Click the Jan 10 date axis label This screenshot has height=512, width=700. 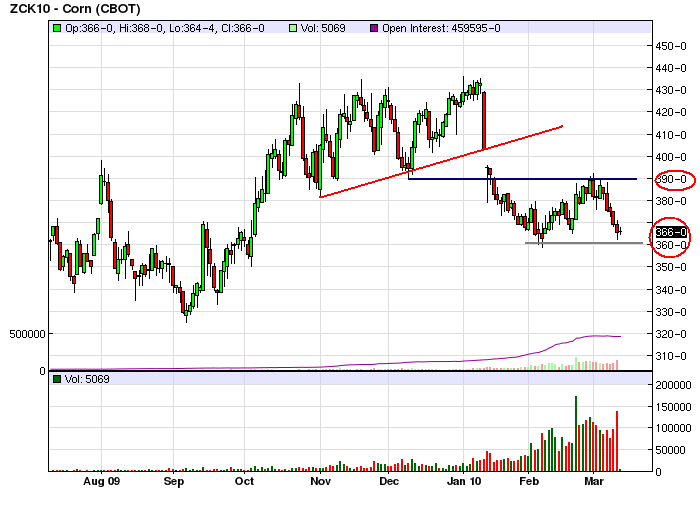464,482
